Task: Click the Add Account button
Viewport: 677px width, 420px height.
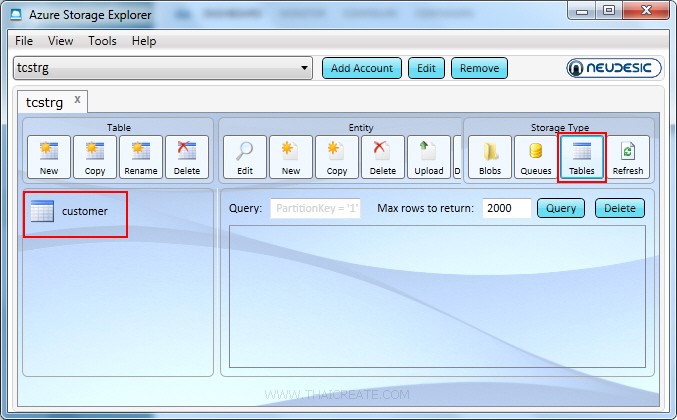Action: [x=361, y=68]
